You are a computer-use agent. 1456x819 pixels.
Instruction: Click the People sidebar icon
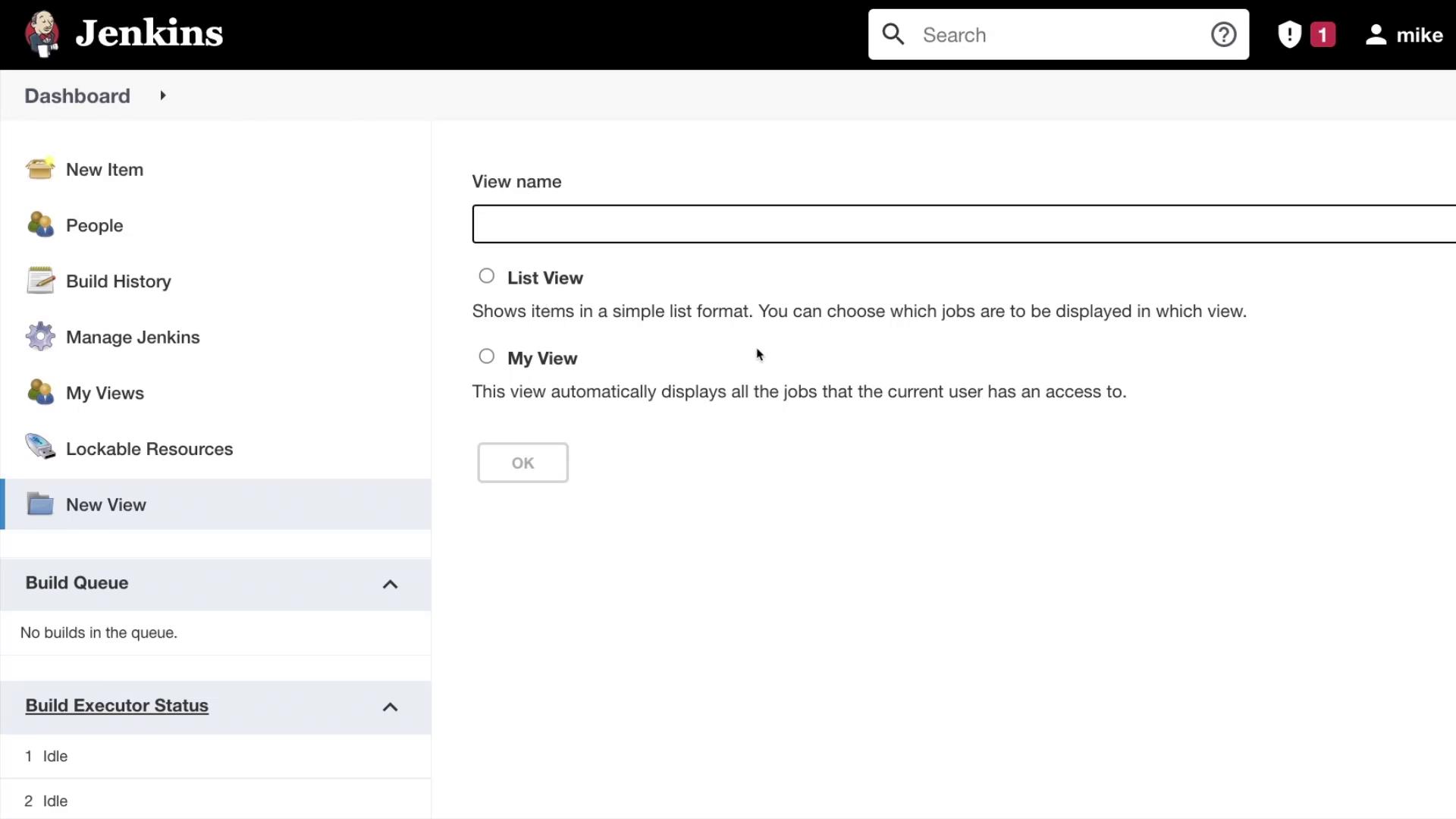(x=40, y=224)
